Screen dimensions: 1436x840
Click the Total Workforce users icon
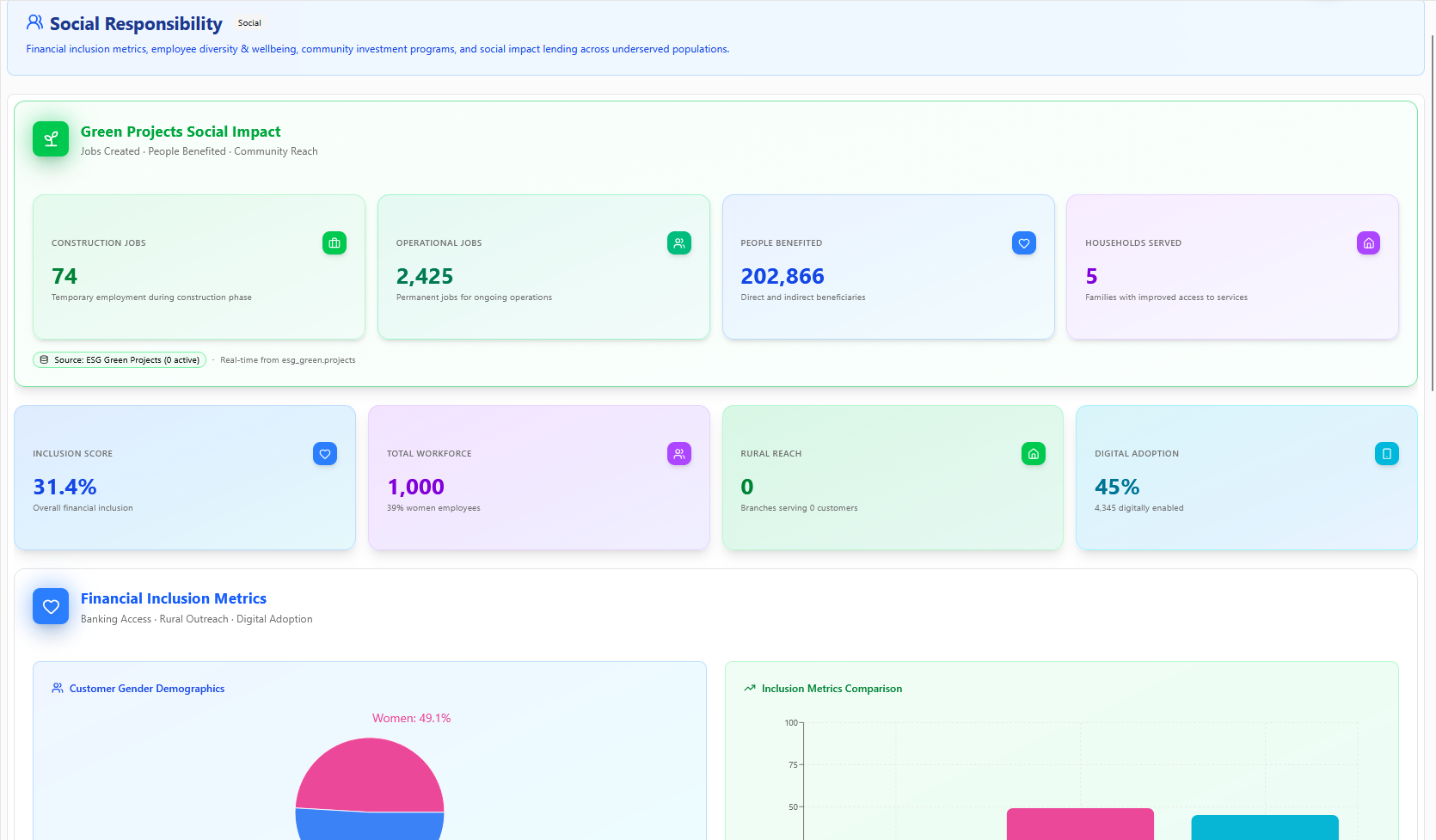(x=679, y=454)
